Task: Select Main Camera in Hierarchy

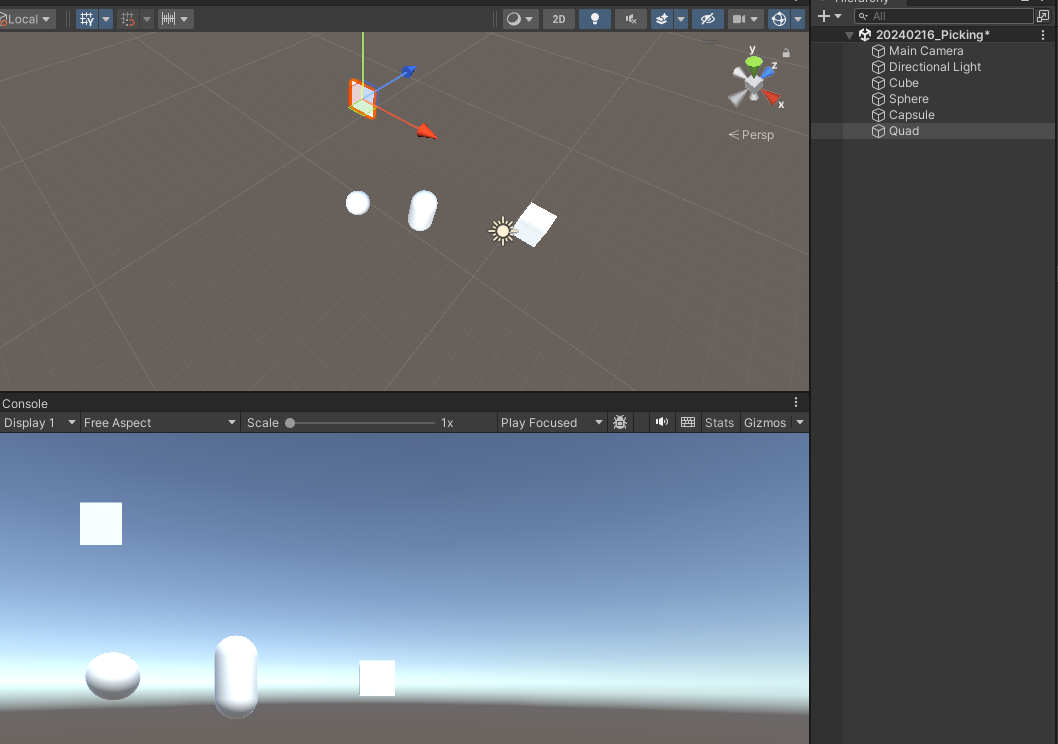Action: pyautogui.click(x=926, y=51)
